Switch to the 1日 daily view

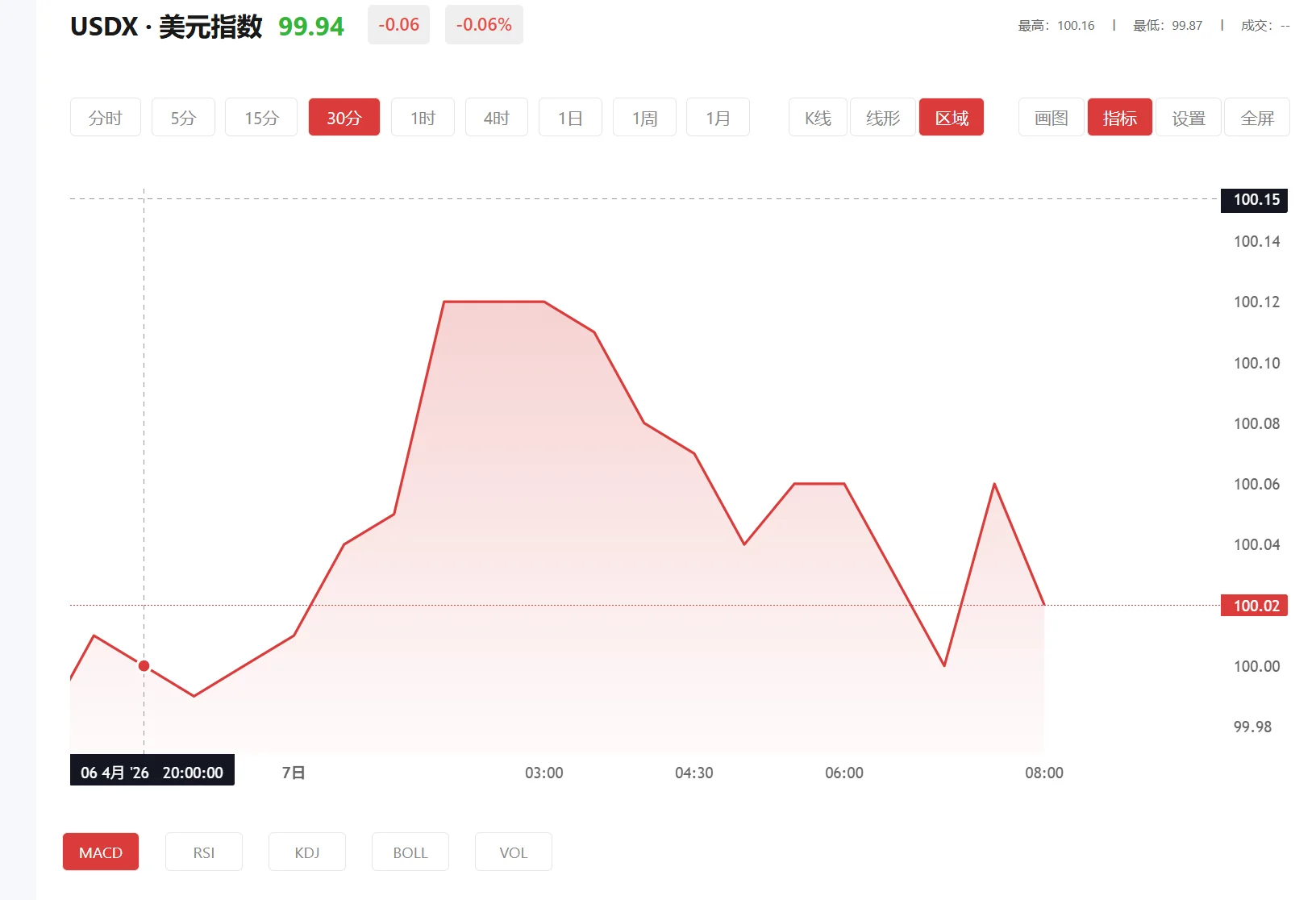[x=570, y=117]
